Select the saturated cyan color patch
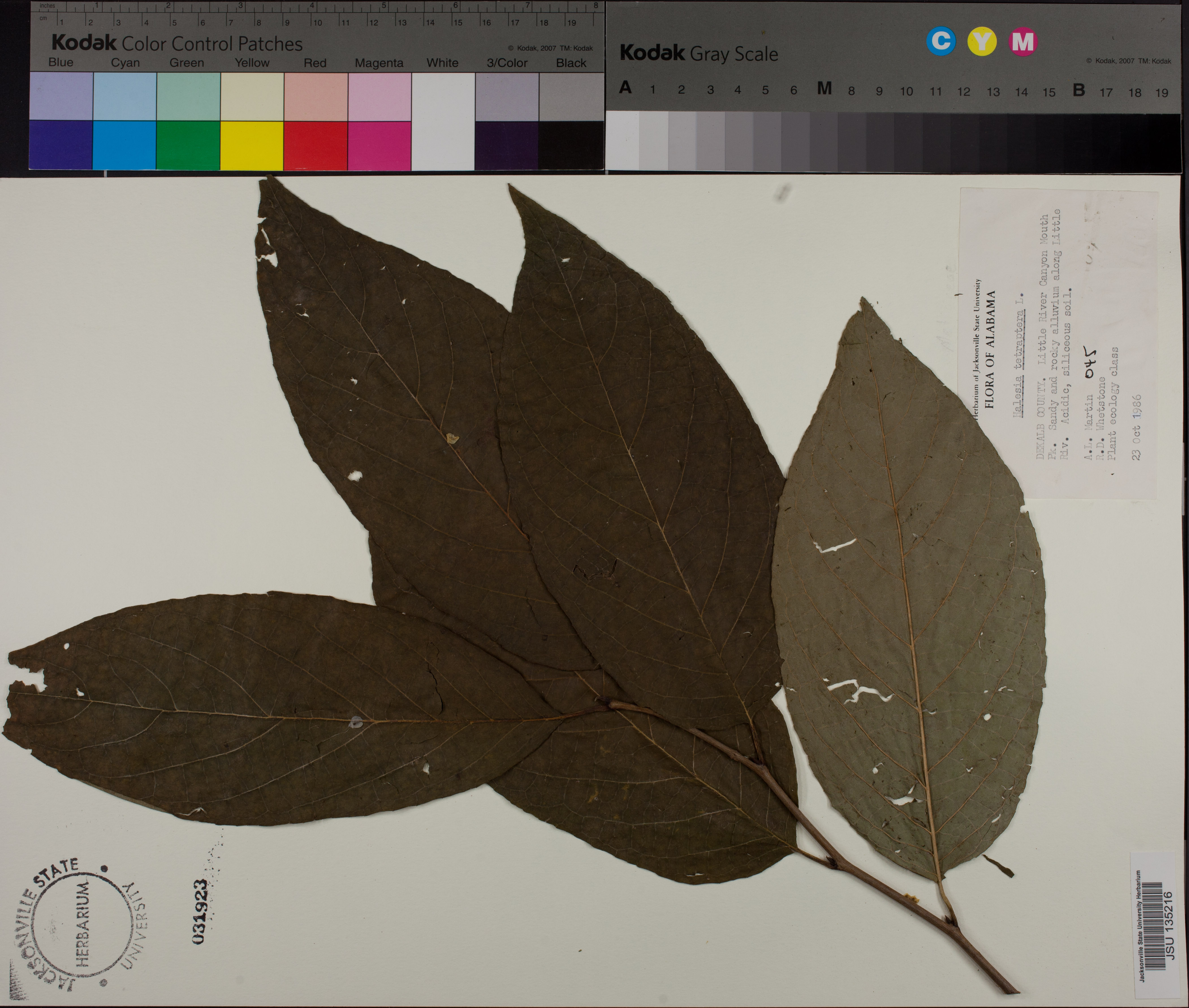 (x=125, y=145)
